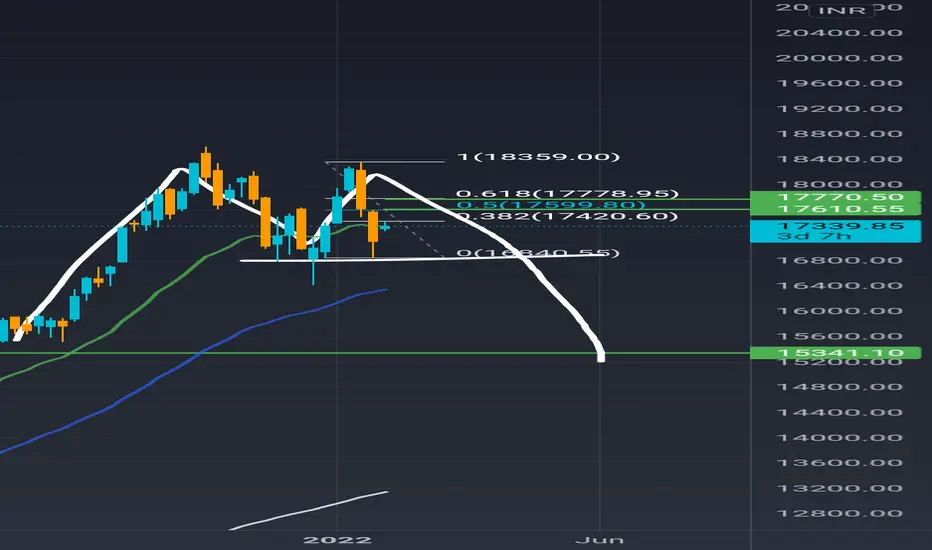Click the 16400.00 price scale value
The width and height of the screenshot is (932, 550).
point(839,286)
